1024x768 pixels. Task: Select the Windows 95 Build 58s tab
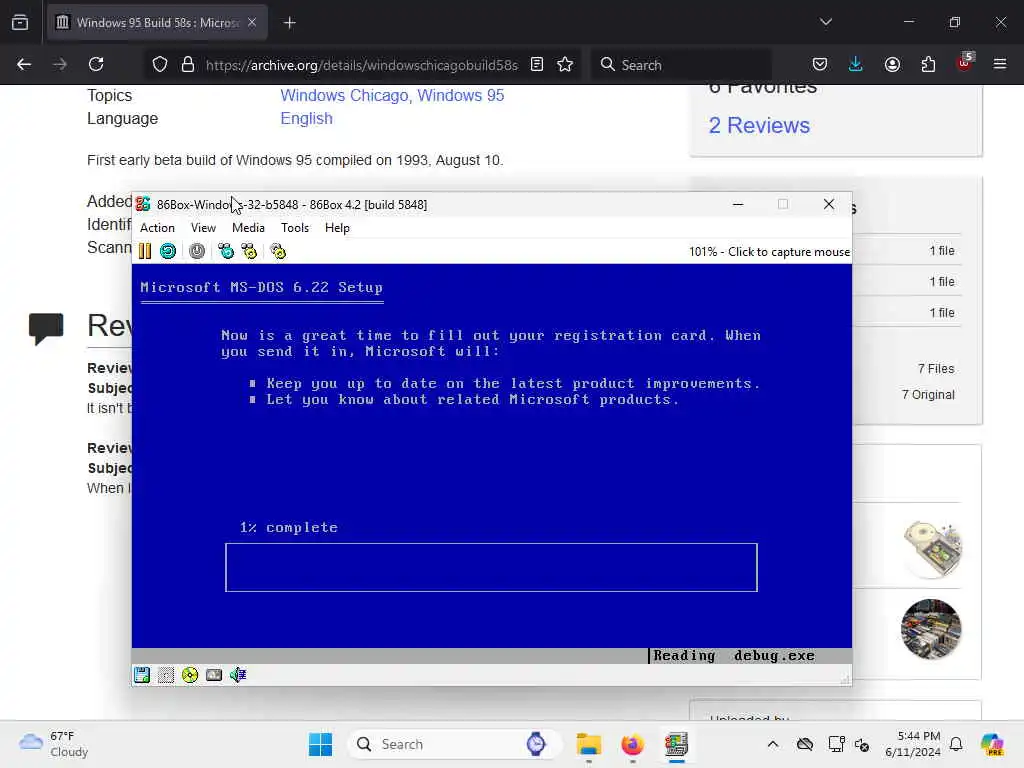157,23
